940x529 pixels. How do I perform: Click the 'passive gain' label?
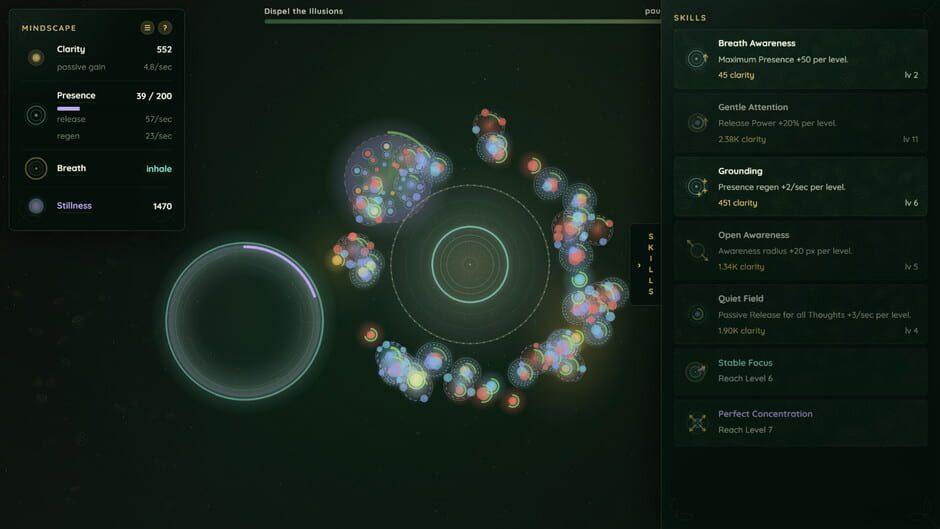coord(81,67)
